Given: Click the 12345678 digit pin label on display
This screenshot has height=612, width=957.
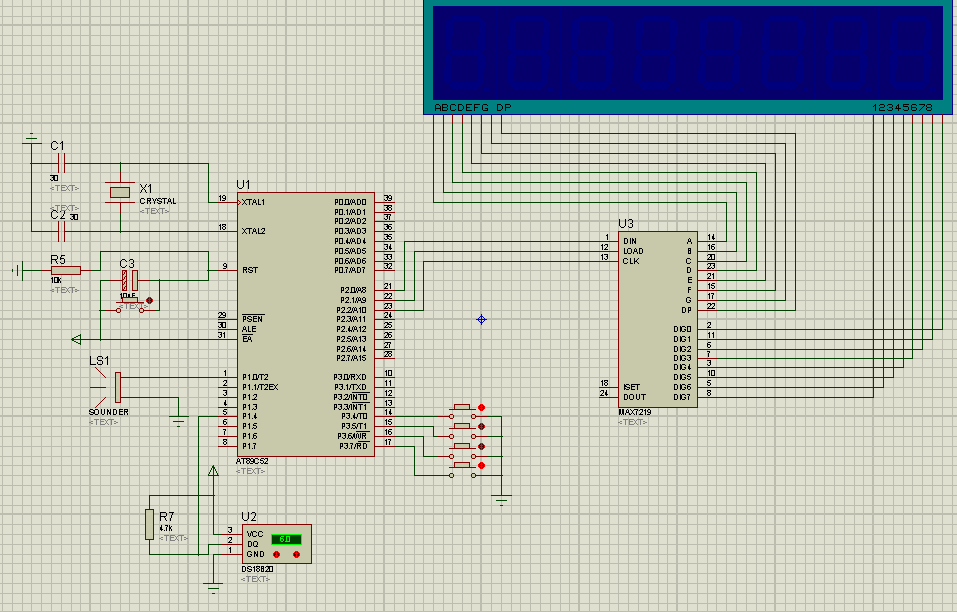Looking at the screenshot, I should coord(902,107).
